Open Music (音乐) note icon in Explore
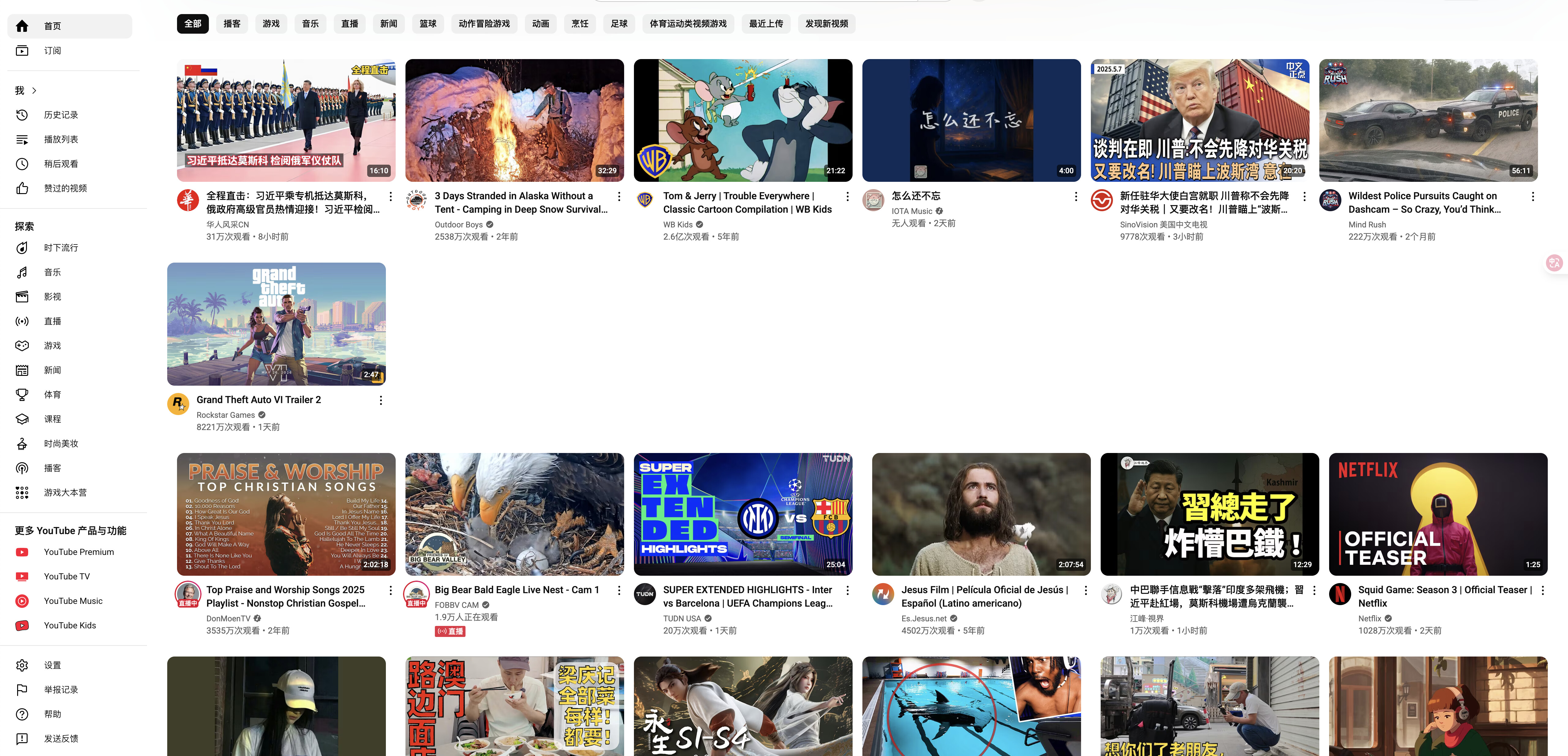Screen dimensions: 1568x756 point(22,272)
